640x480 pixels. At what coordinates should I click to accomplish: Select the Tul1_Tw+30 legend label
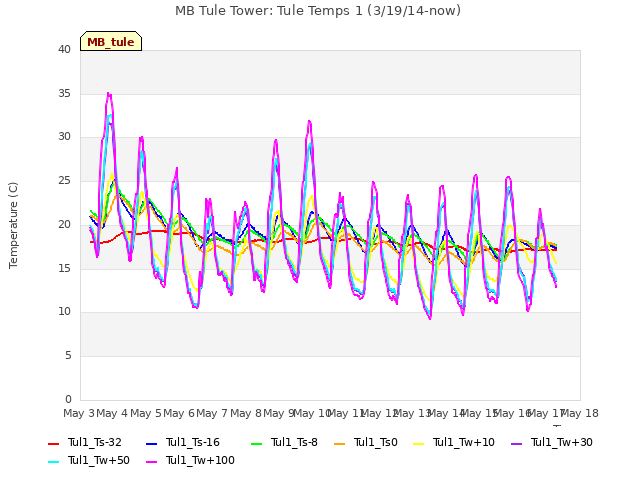(562, 442)
